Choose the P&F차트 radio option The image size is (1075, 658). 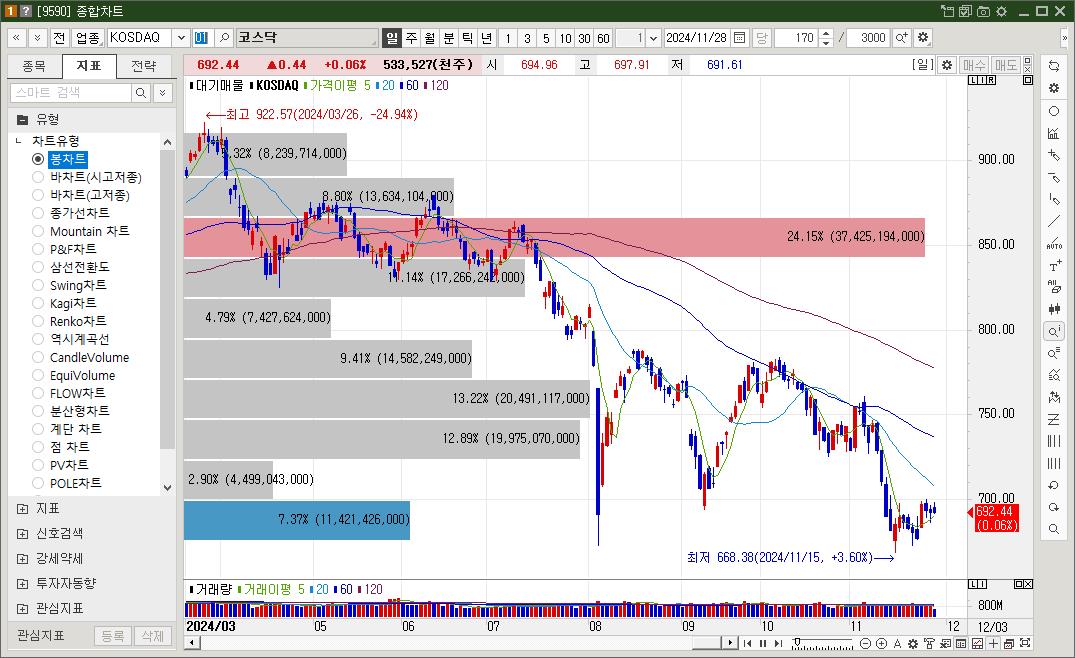[x=38, y=249]
